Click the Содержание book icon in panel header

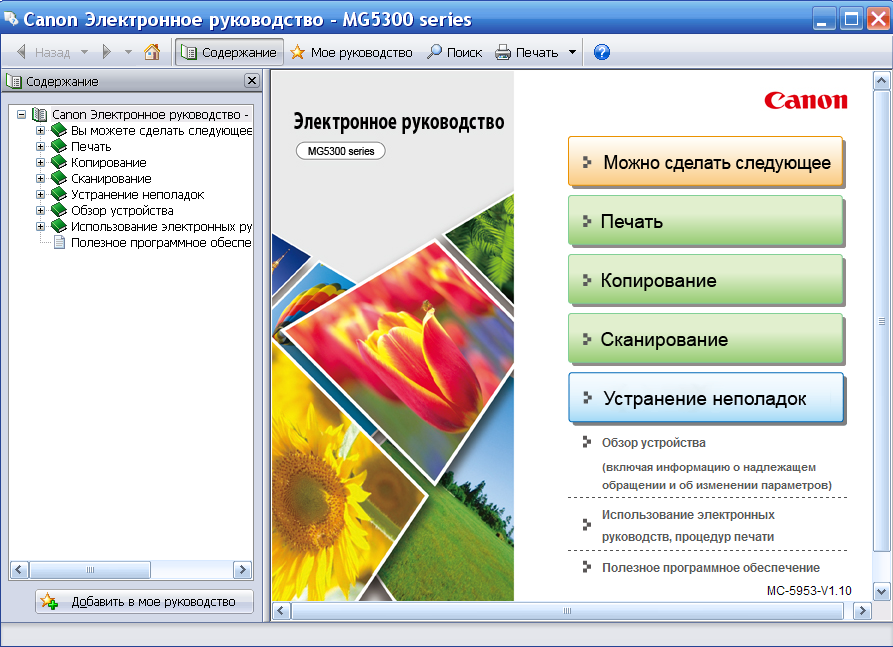(x=14, y=81)
